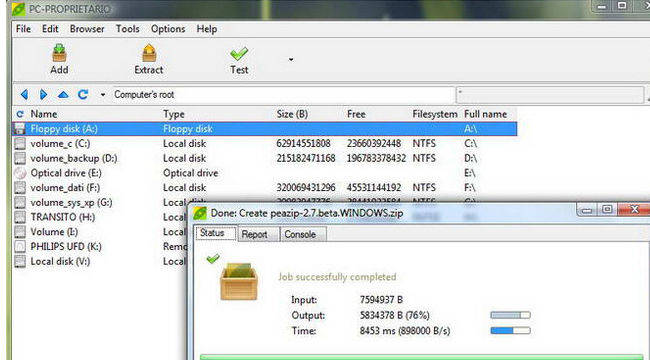The image size is (650, 360).
Task: Sort by the Full name column header
Action: tap(485, 114)
